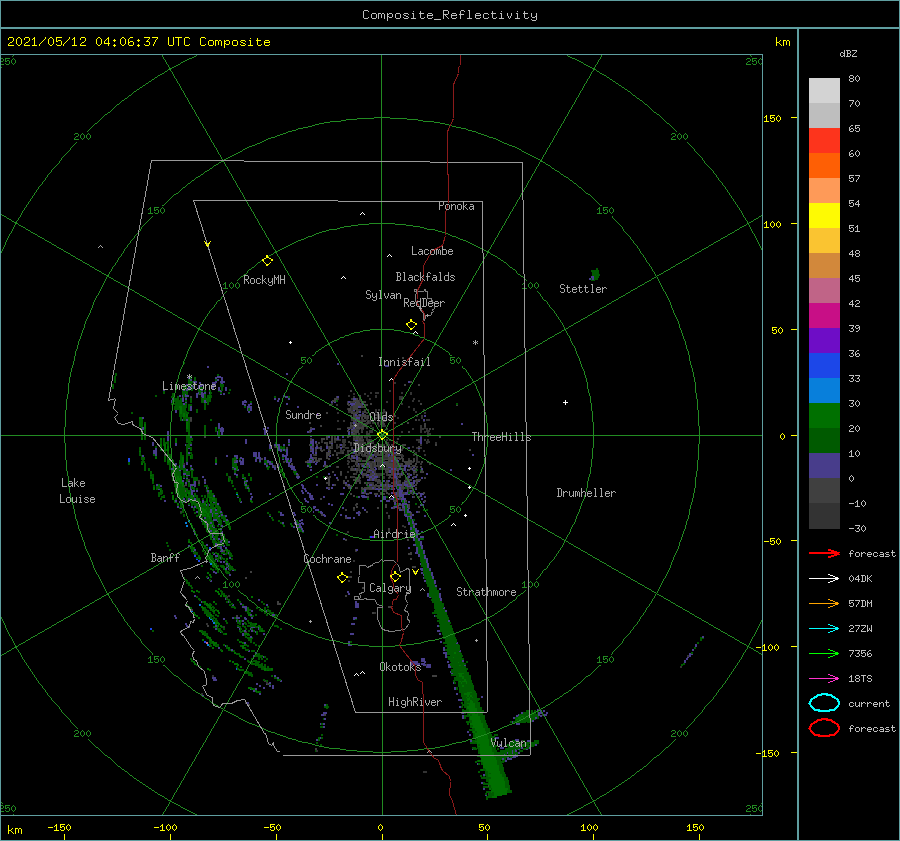Viewport: 900px width, 841px height.
Task: Click the magenta 42 dBZ color swatch
Action: (824, 315)
